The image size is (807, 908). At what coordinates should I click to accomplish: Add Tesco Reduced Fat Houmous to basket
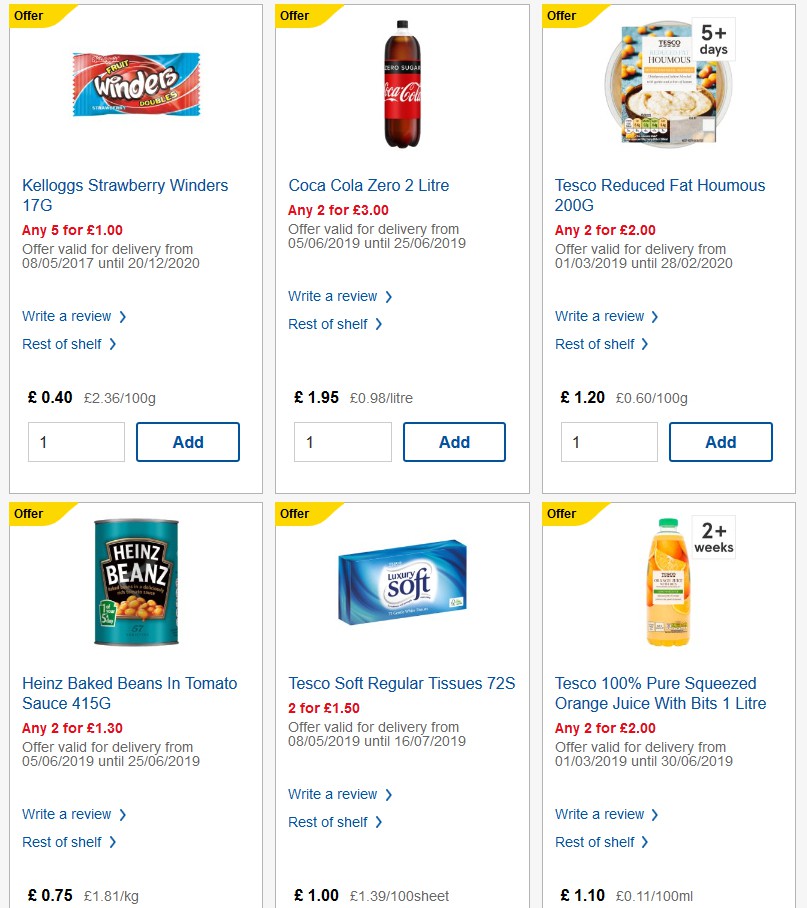[720, 441]
